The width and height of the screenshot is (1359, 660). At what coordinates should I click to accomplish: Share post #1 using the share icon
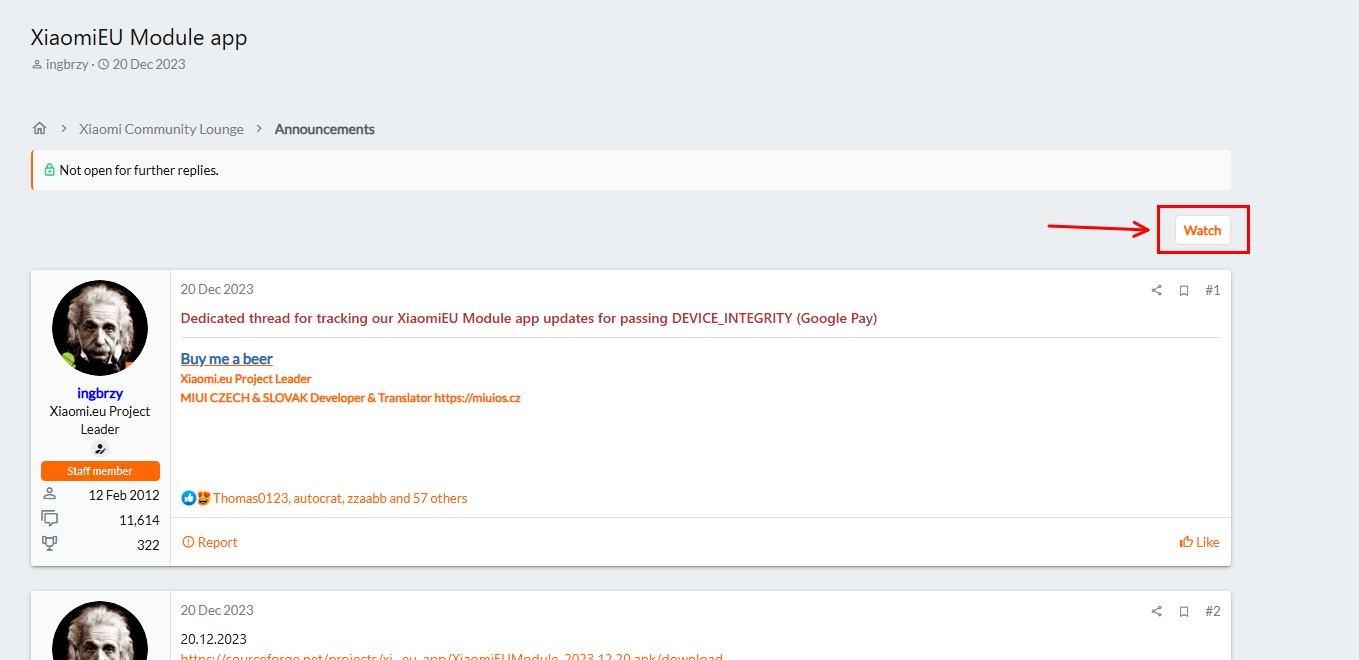coord(1157,290)
